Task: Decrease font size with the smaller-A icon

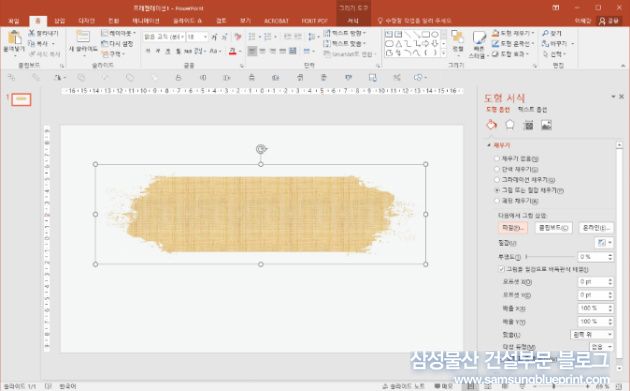Action: 224,37
